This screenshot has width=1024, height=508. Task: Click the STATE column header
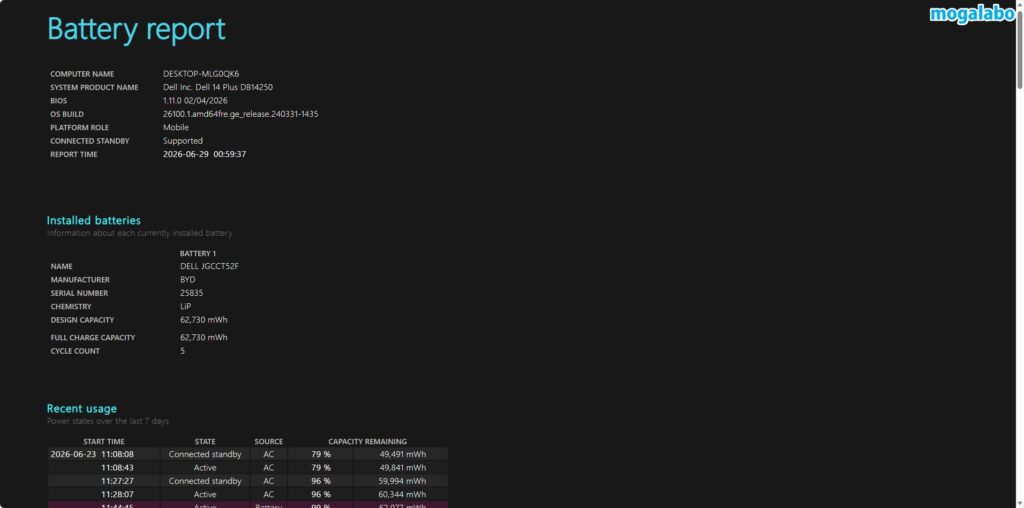[x=204, y=441]
